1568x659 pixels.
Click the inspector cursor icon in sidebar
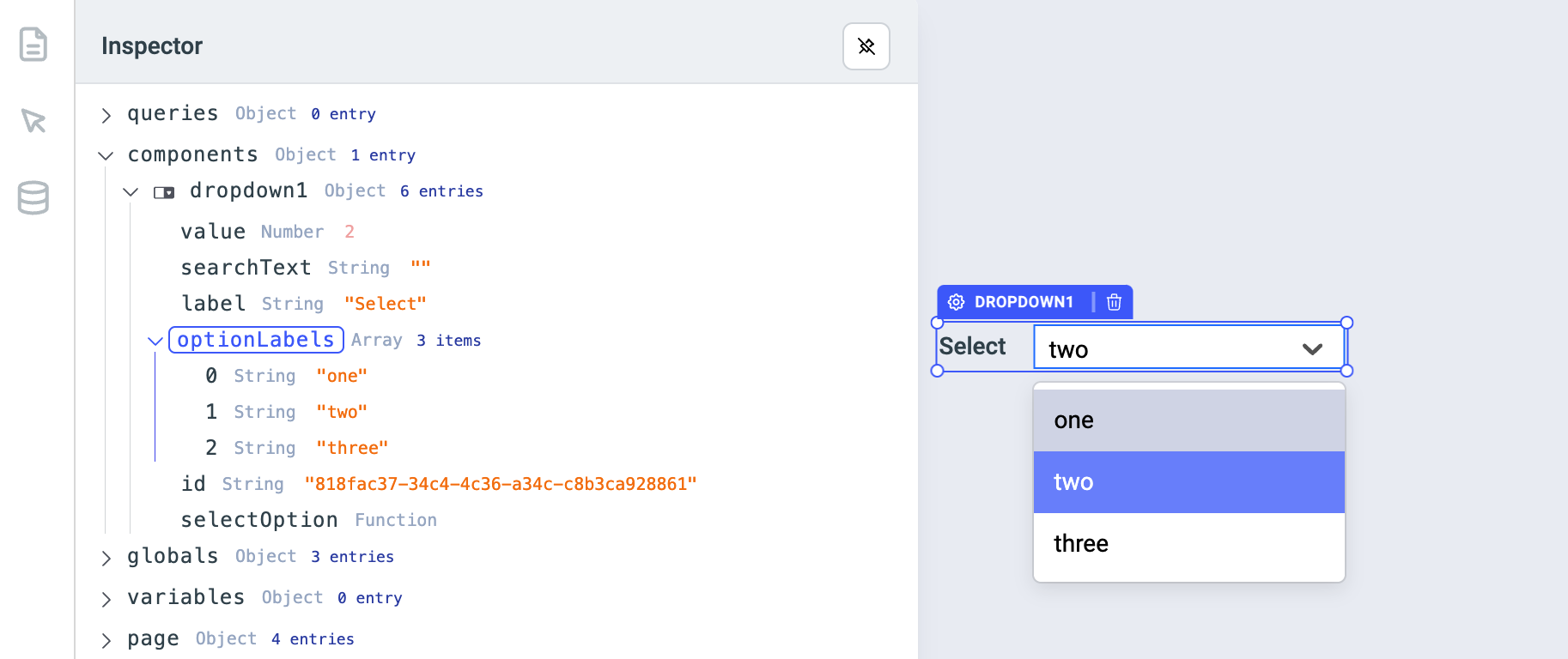[x=33, y=121]
